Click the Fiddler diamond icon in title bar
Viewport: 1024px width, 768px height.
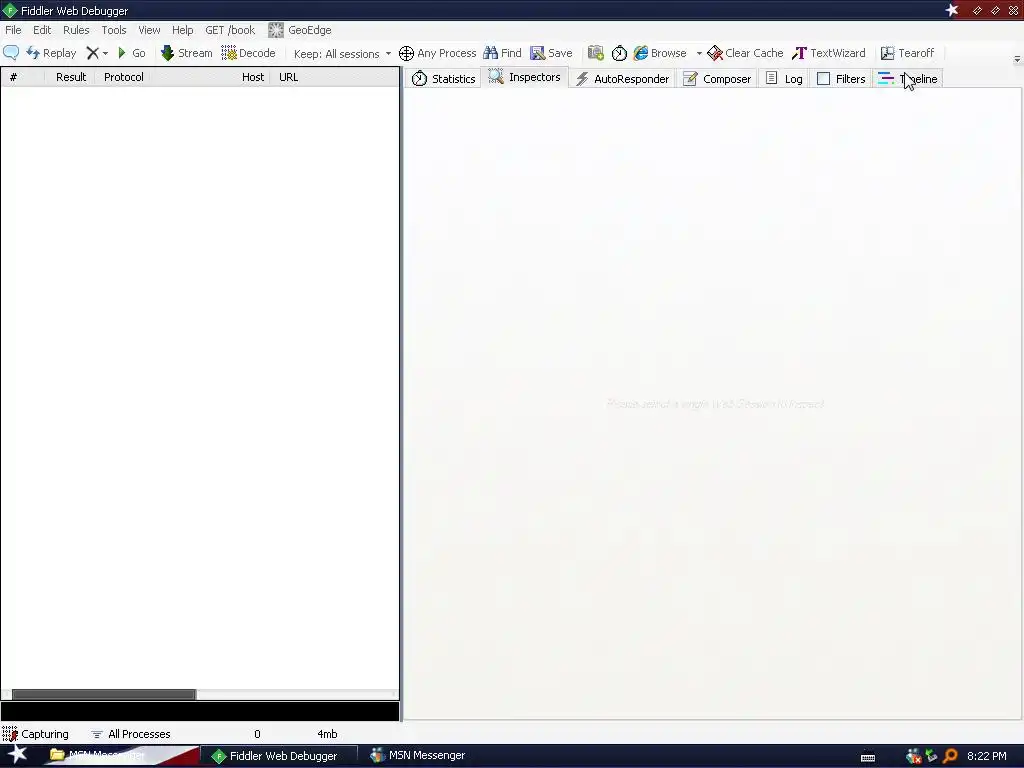coord(10,10)
